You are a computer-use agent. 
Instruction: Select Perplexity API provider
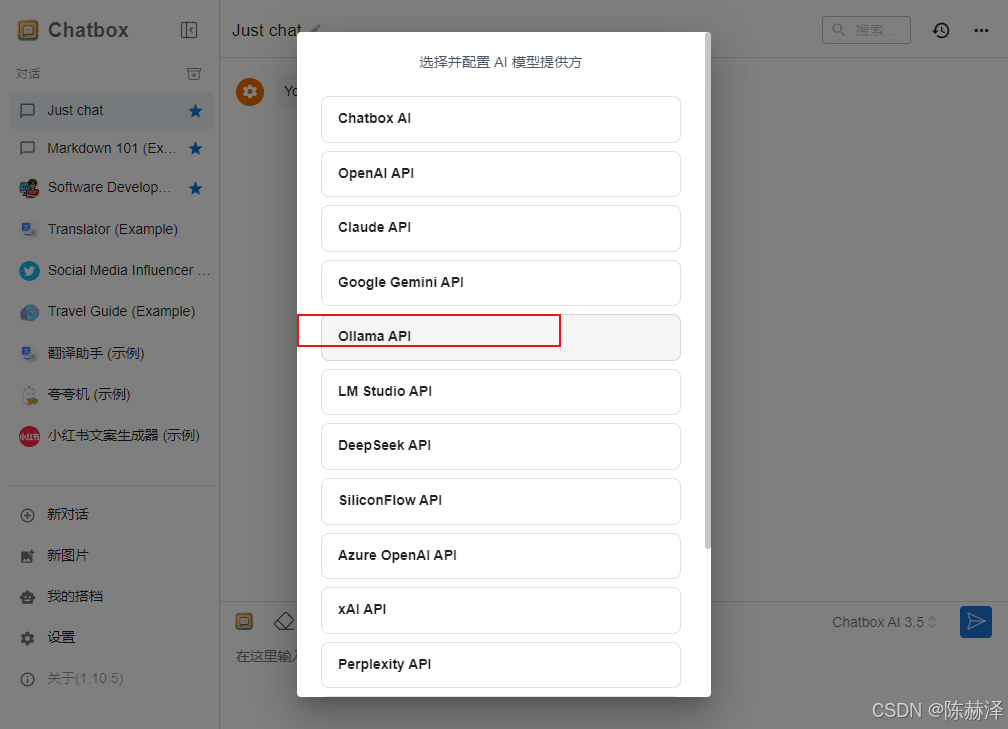(501, 665)
